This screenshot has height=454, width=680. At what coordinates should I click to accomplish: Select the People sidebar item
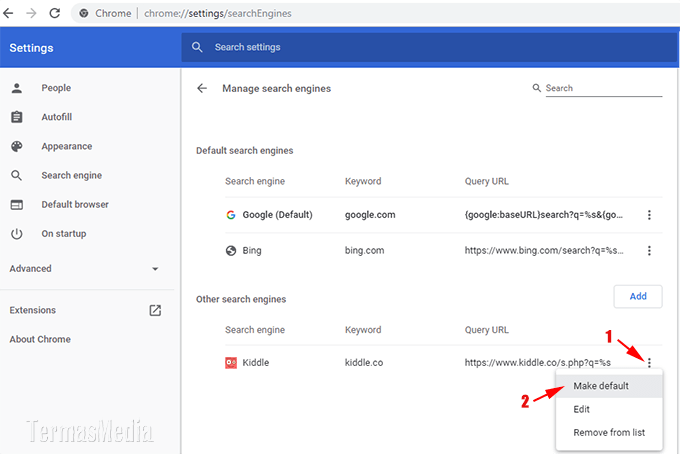56,88
